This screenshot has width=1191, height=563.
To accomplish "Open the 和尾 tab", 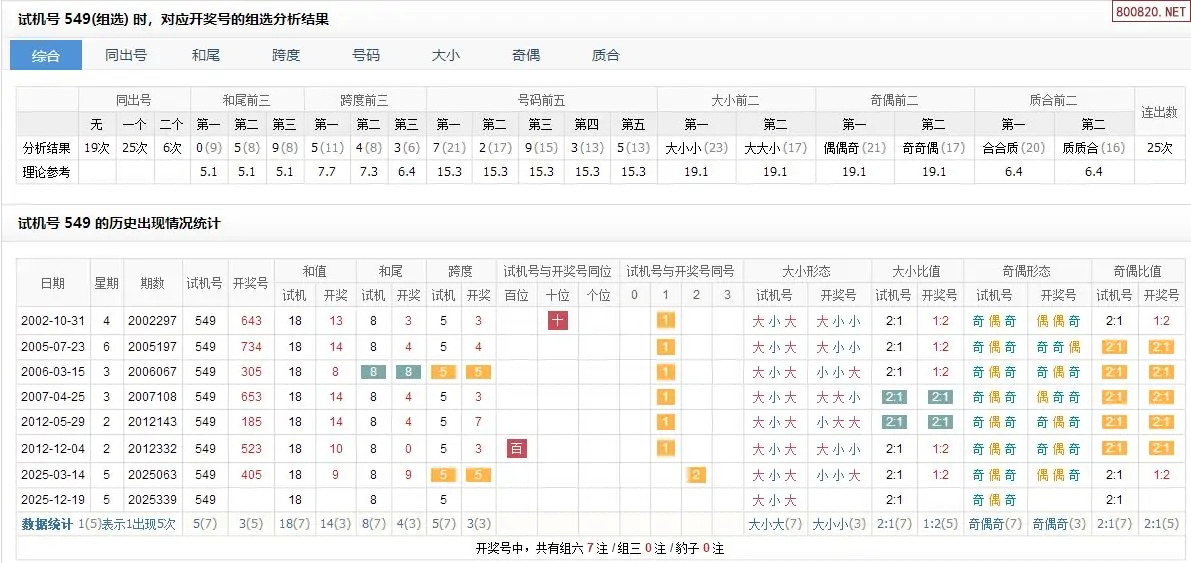I will (206, 55).
